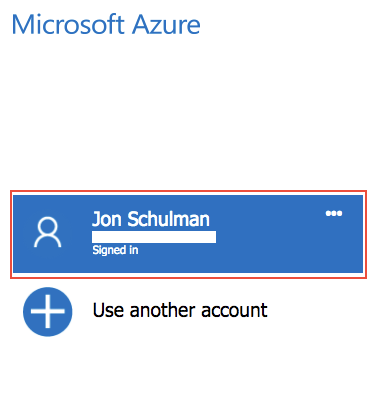The height and width of the screenshot is (419, 387).
Task: Click the 'Use another account' text
Action: (x=180, y=310)
